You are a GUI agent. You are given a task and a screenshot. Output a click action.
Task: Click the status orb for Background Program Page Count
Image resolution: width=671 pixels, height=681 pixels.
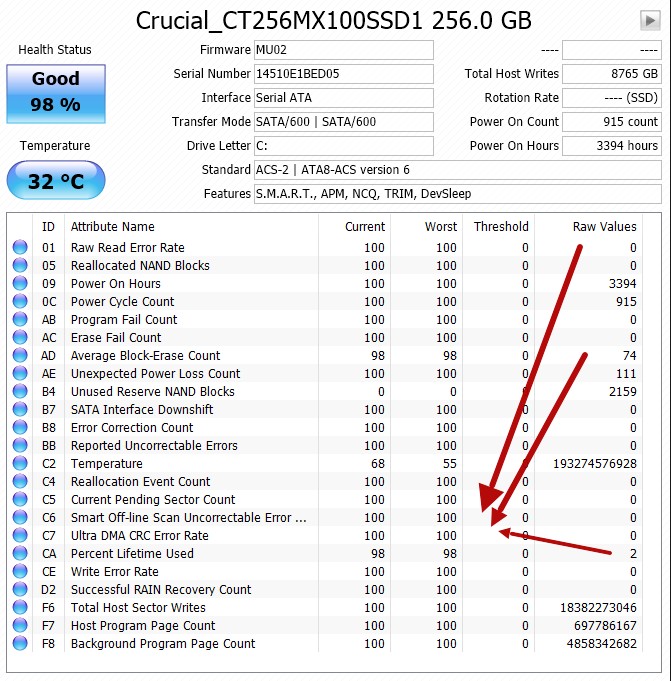(20, 643)
